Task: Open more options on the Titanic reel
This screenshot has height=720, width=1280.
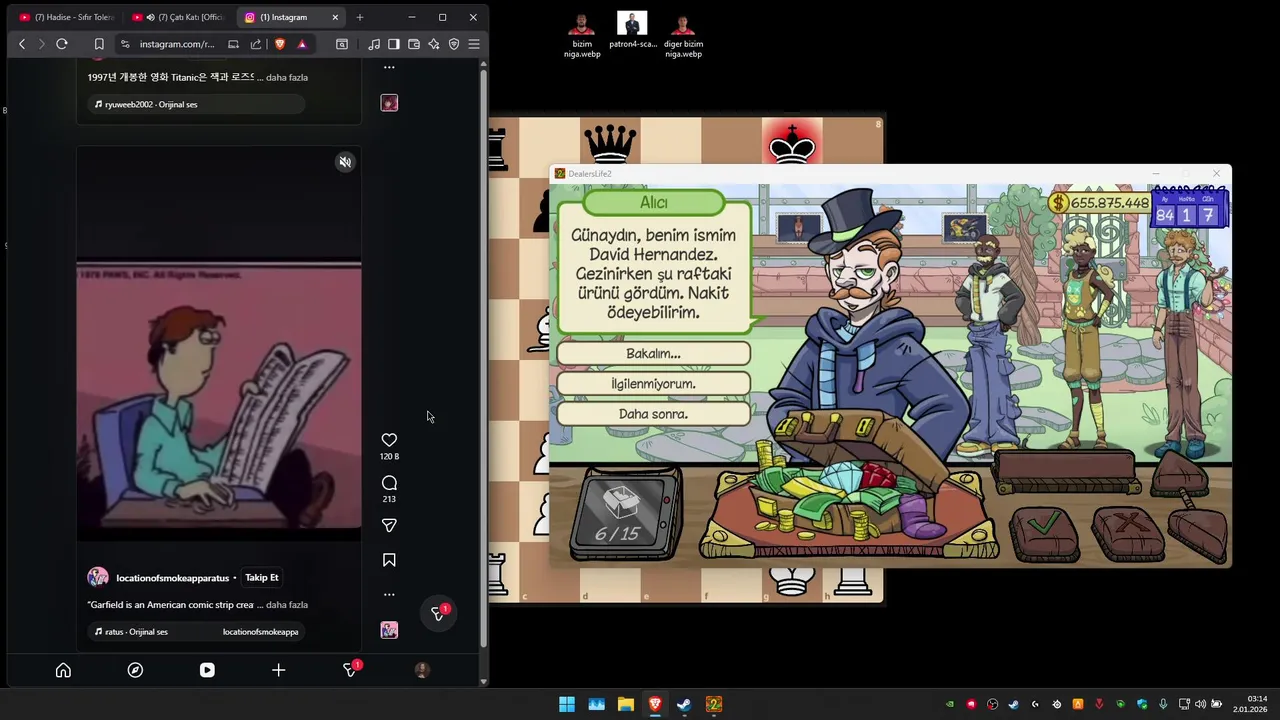Action: pyautogui.click(x=389, y=67)
